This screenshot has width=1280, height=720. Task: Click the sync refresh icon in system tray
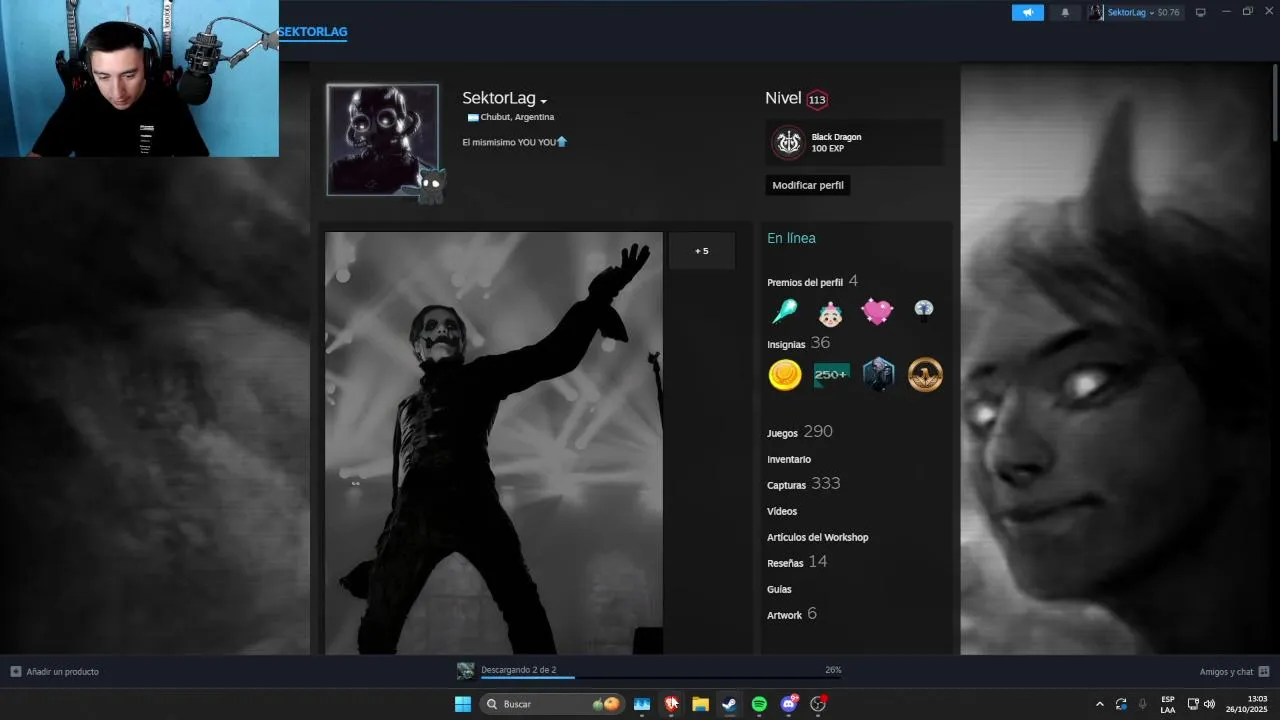pyautogui.click(x=1121, y=704)
